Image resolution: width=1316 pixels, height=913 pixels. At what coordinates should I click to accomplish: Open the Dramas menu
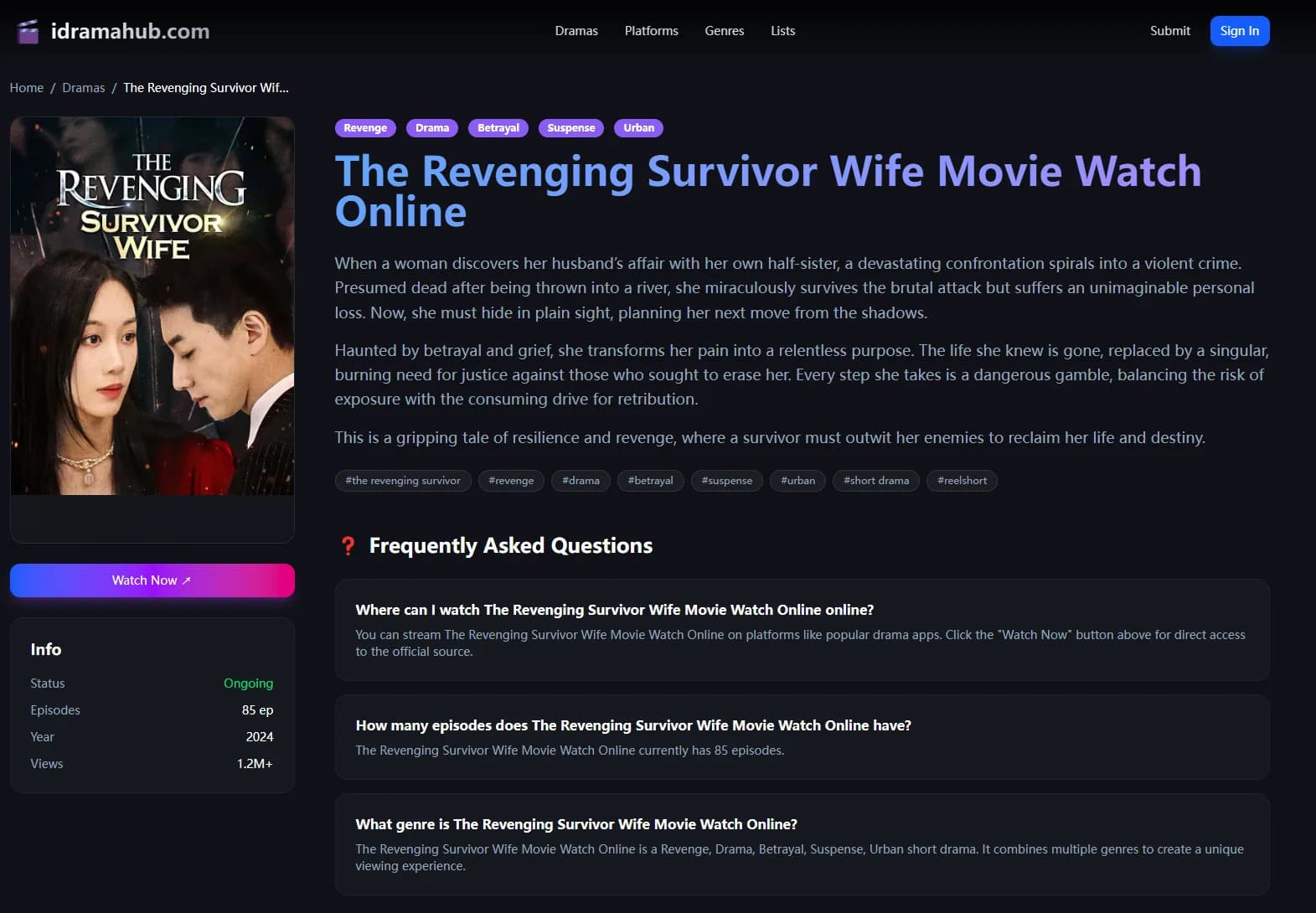coord(576,31)
